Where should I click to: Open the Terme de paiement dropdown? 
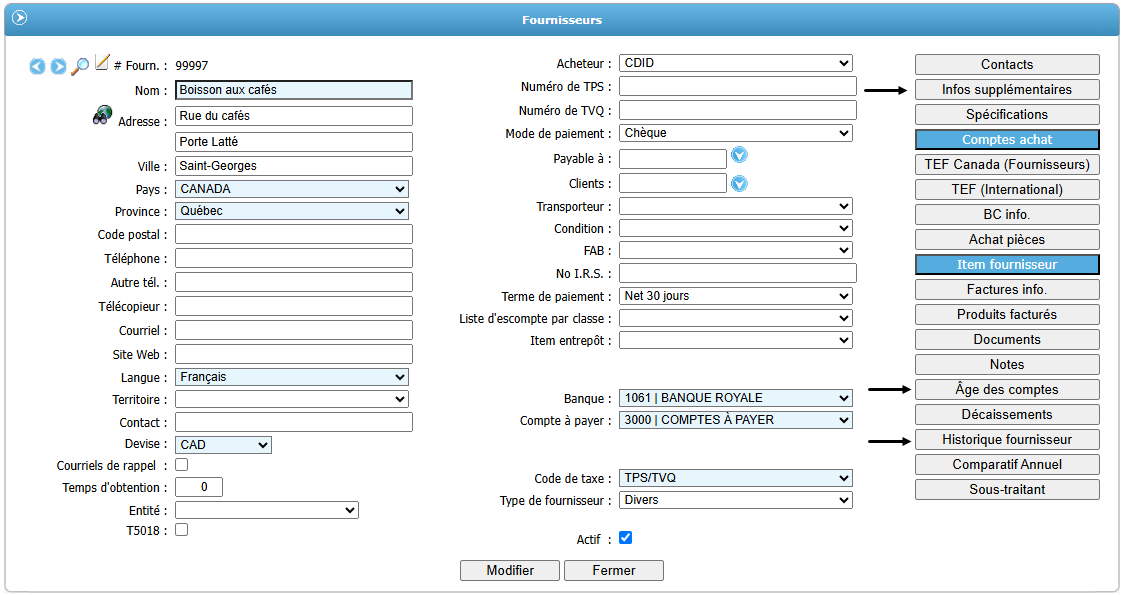(735, 296)
